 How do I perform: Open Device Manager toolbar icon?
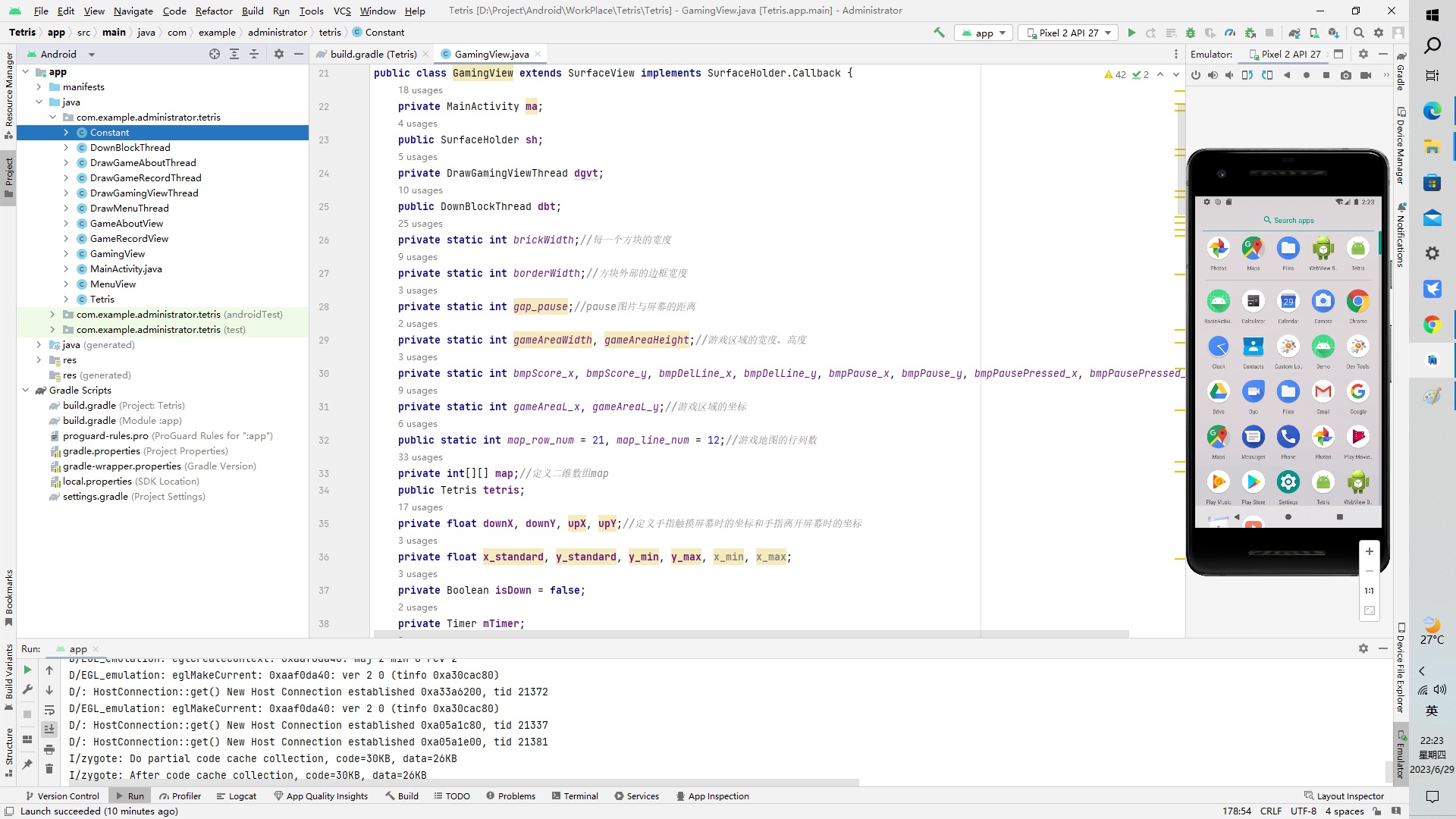1314,33
